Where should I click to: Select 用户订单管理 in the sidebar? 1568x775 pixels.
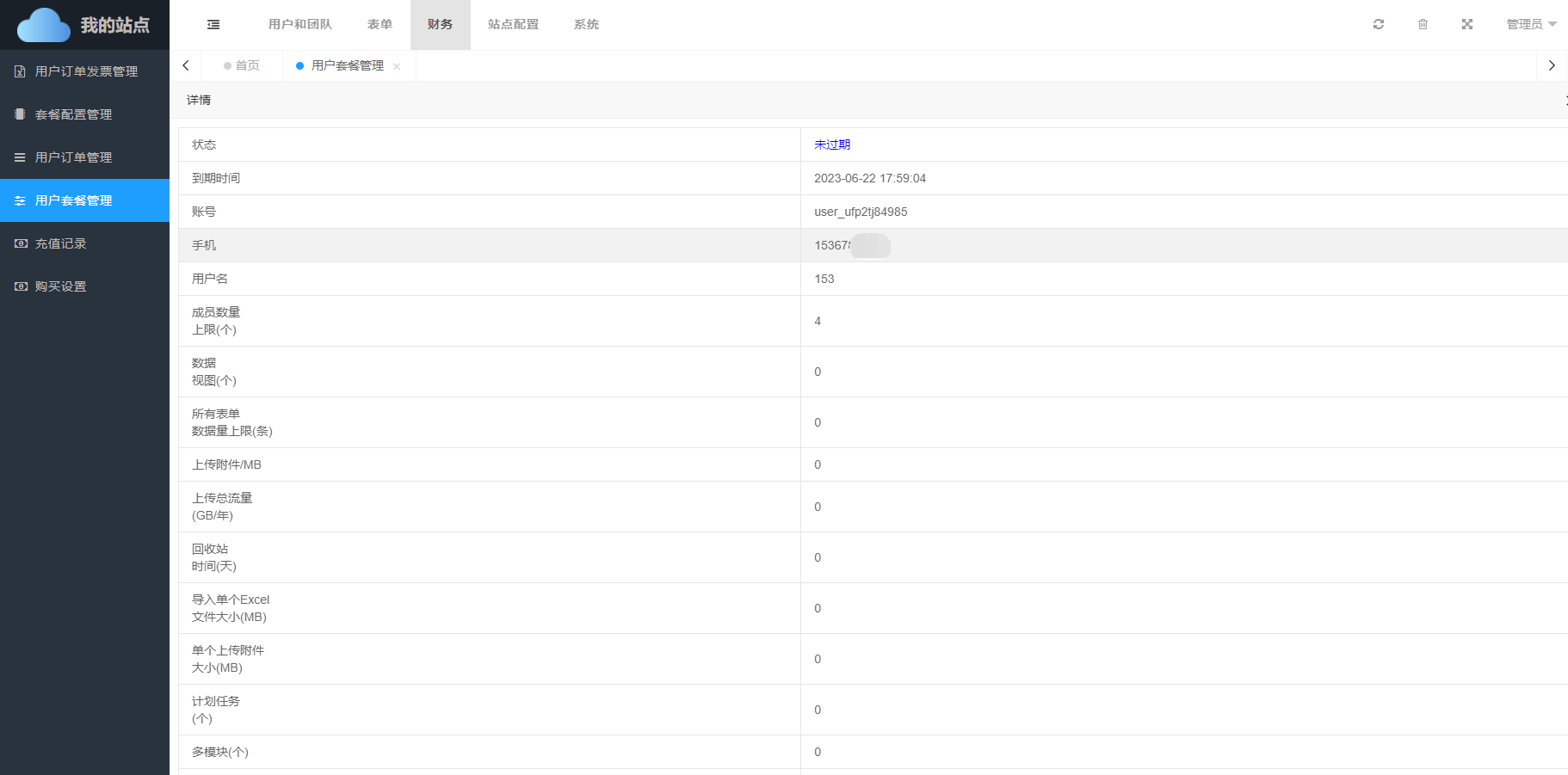(73, 157)
